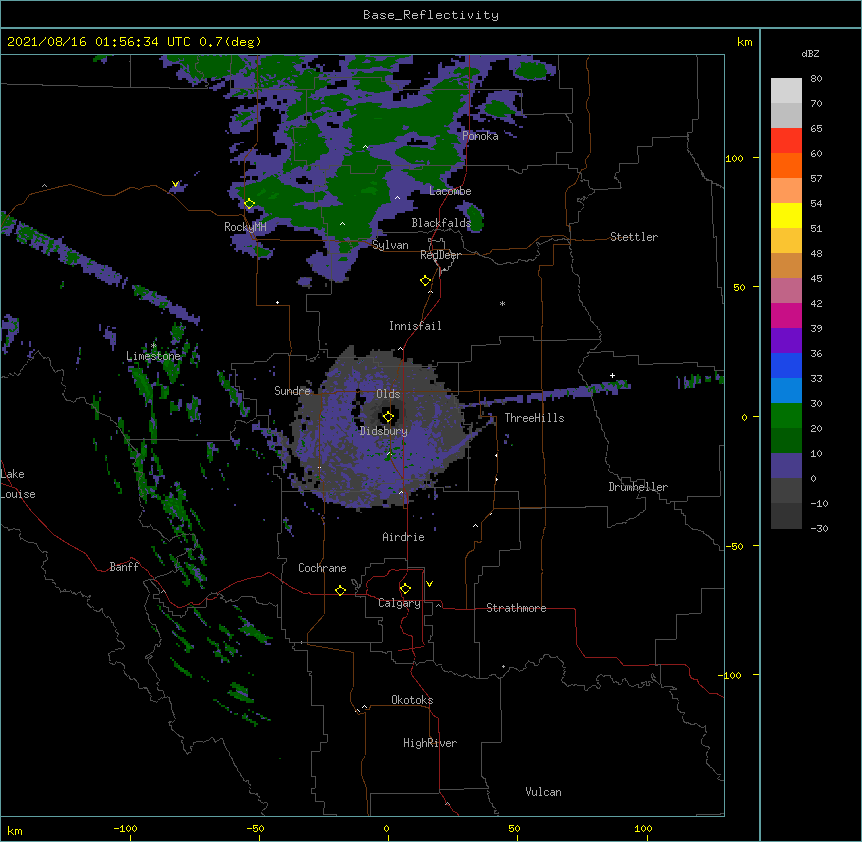This screenshot has height=842, width=862.
Task: Select the RockyMH label
Action: click(245, 227)
